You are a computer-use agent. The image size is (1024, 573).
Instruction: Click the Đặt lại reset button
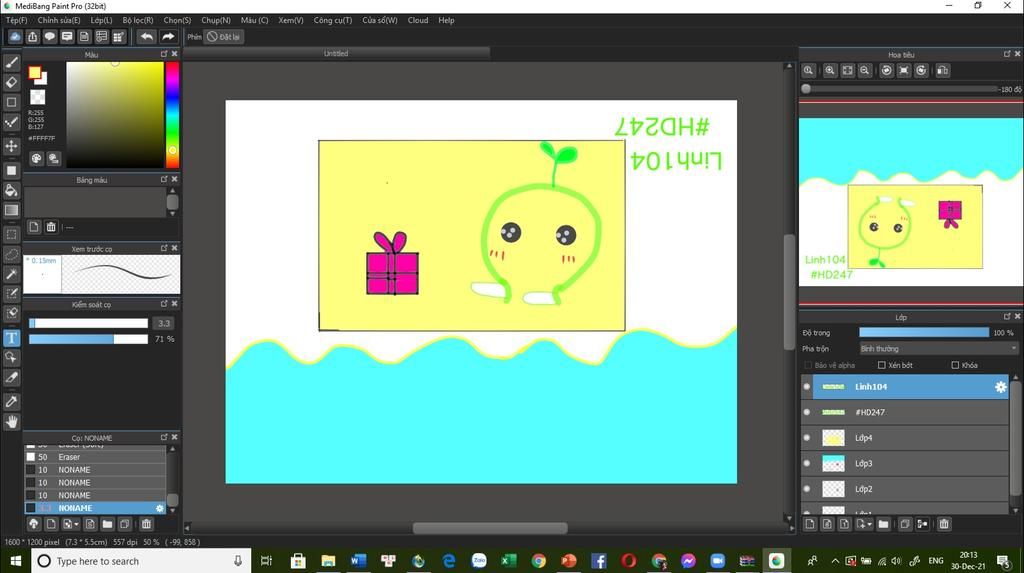(223, 37)
